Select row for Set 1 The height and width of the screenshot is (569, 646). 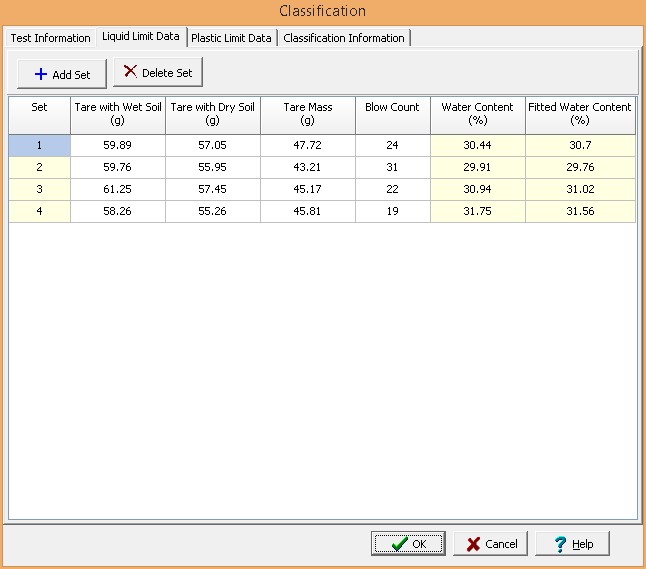[x=39, y=145]
